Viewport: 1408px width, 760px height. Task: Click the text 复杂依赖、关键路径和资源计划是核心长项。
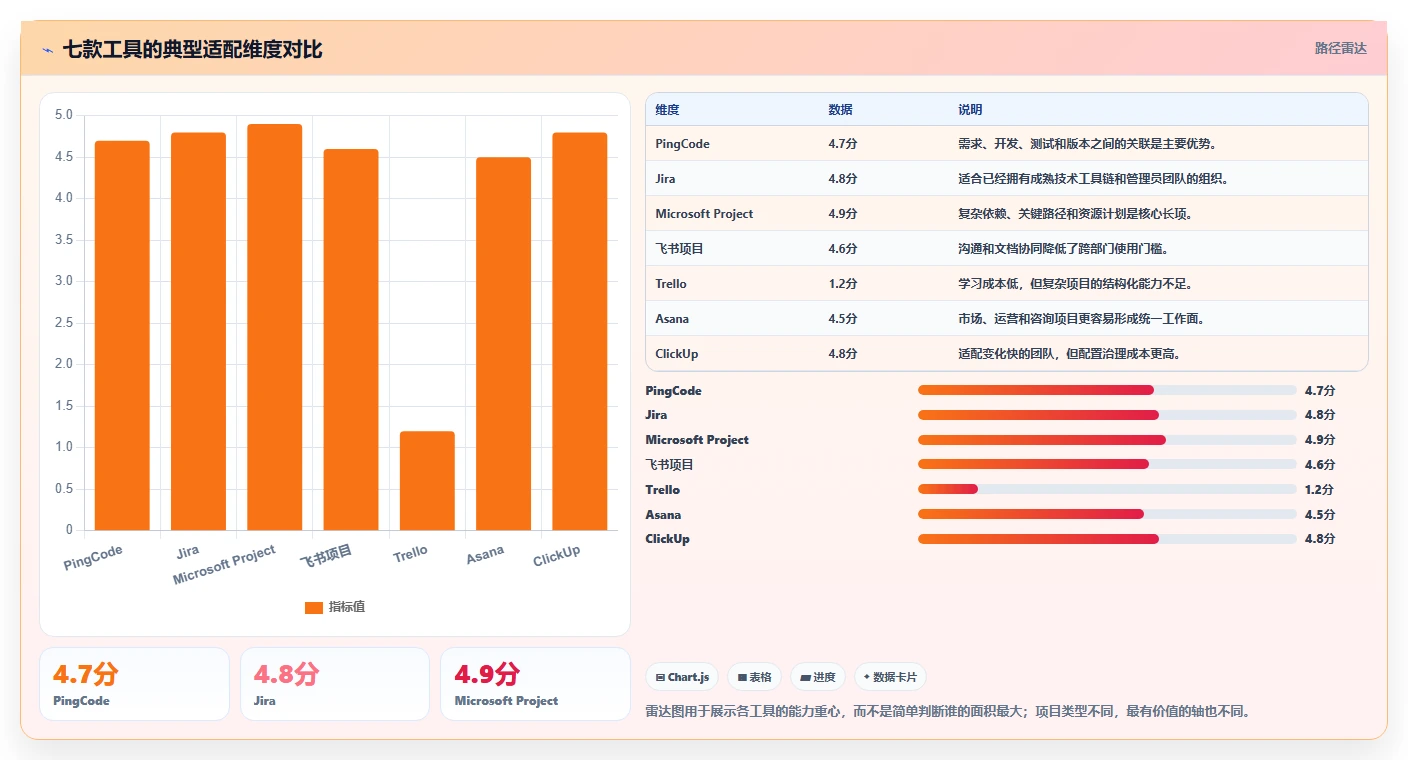[1075, 214]
